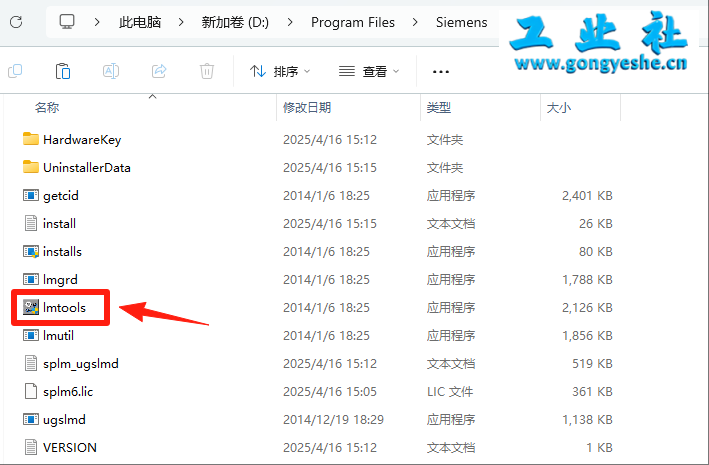Click the 26 KB size cell
This screenshot has height=465, width=709.
click(x=596, y=223)
